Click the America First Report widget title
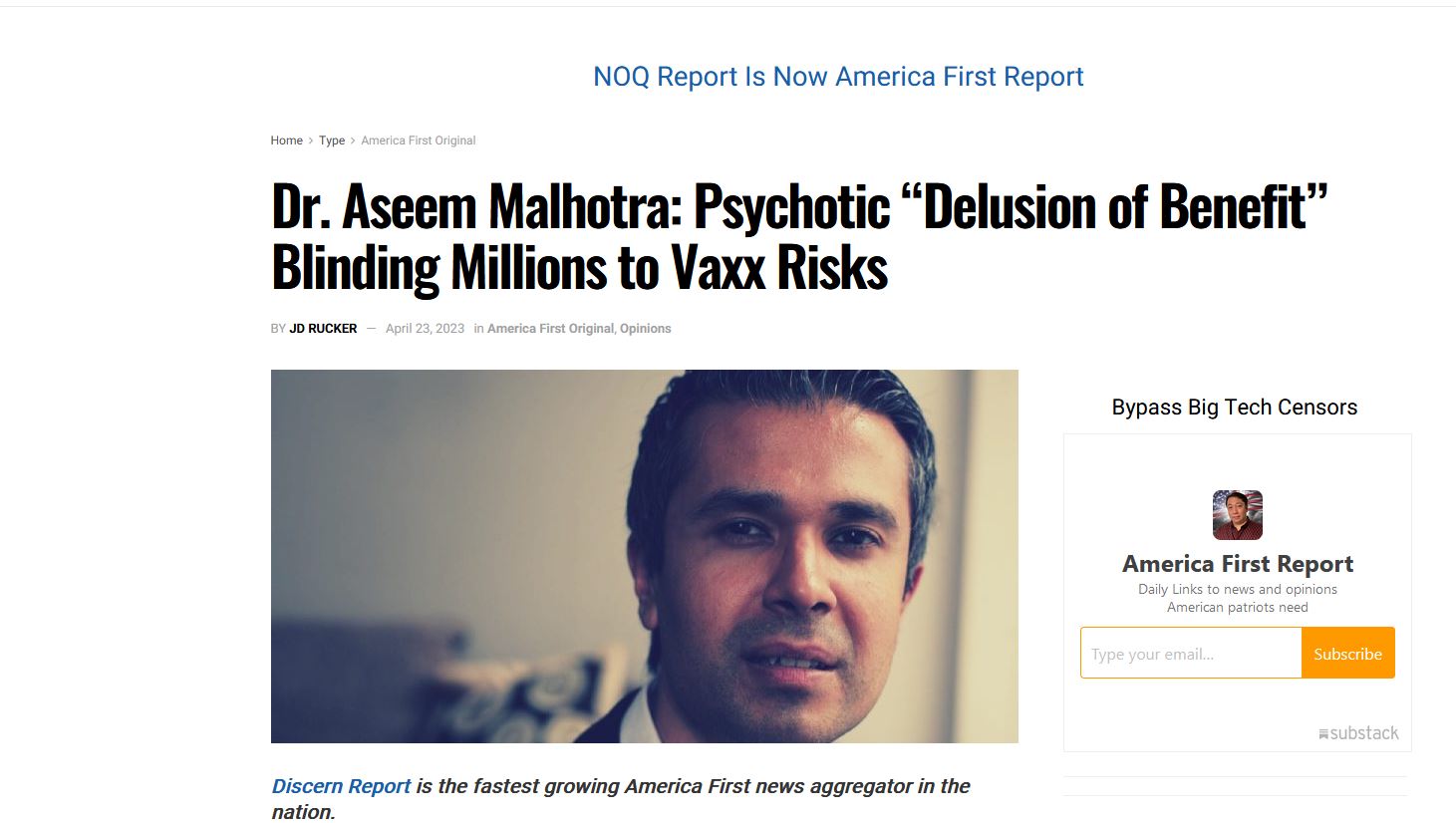 click(1237, 564)
